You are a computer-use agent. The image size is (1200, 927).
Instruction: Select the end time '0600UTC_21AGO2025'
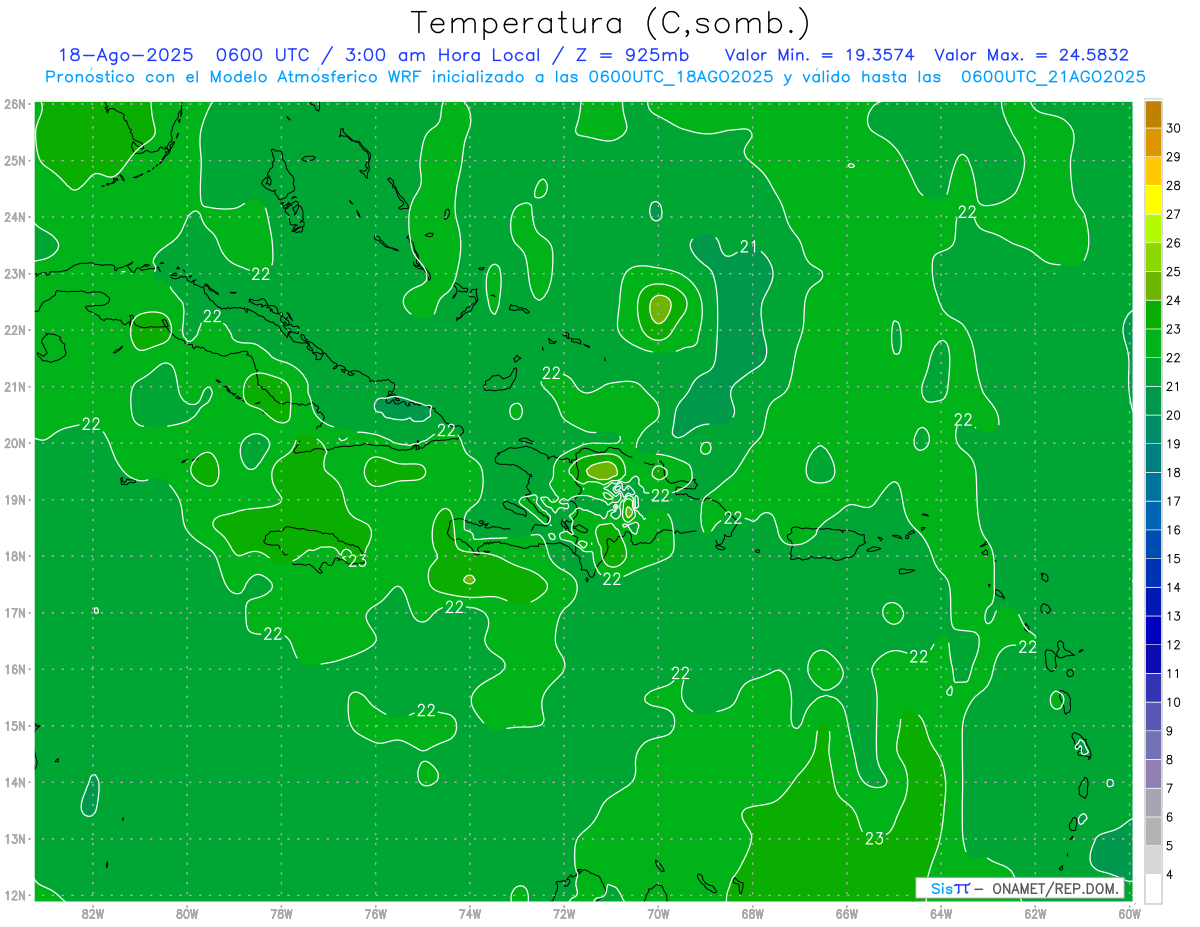point(1053,77)
